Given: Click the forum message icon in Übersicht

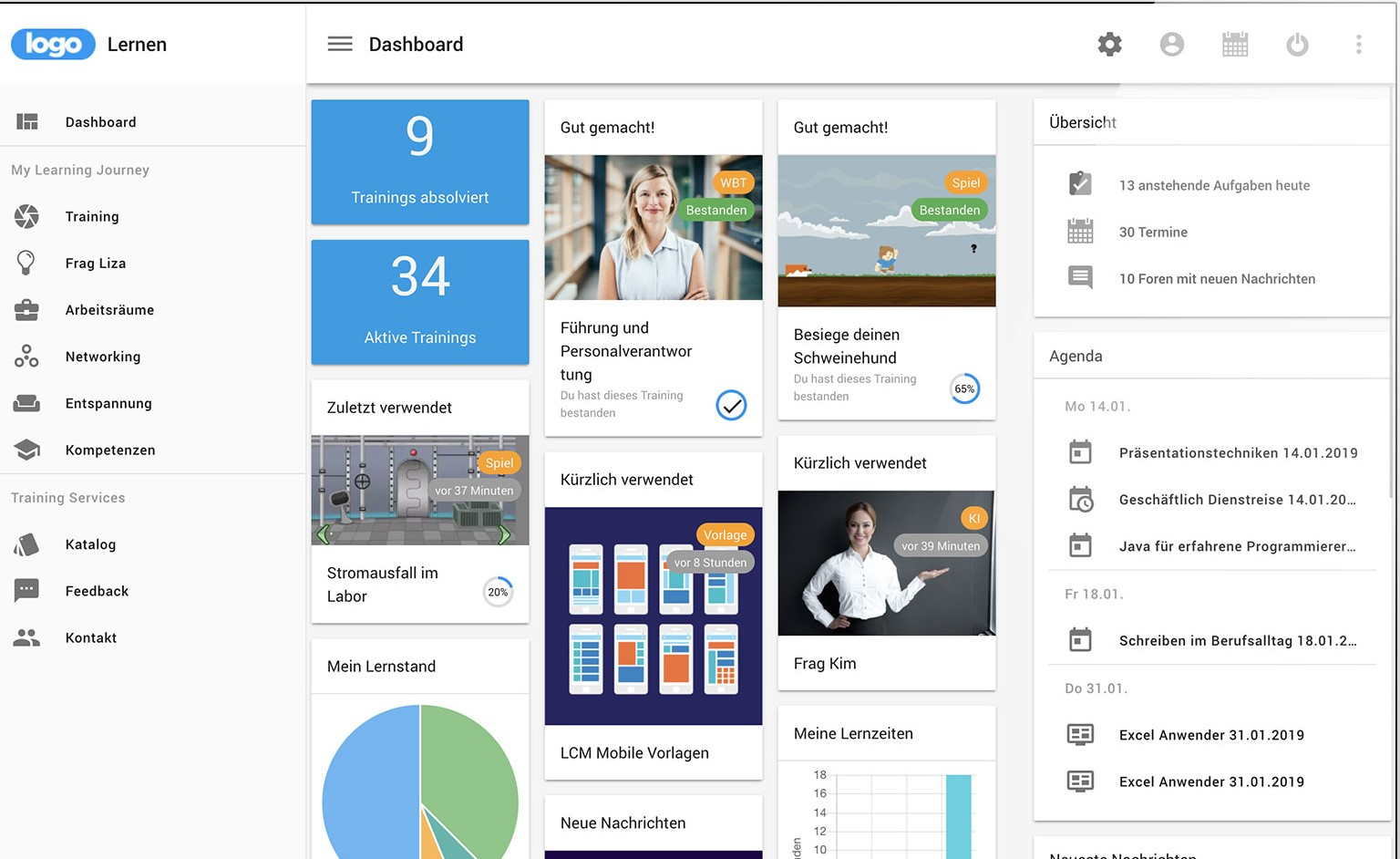Looking at the screenshot, I should (1080, 277).
